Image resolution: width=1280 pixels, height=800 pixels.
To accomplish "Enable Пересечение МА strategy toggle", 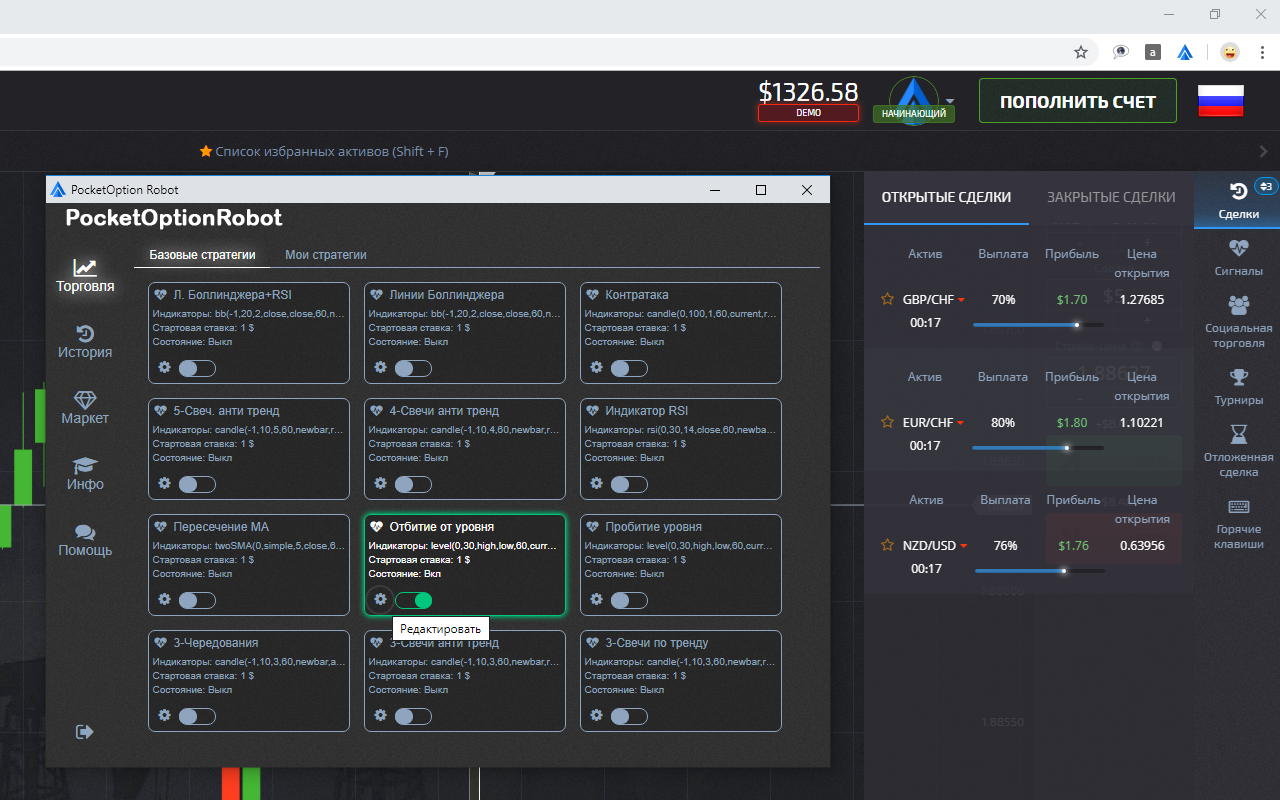I will click(197, 600).
